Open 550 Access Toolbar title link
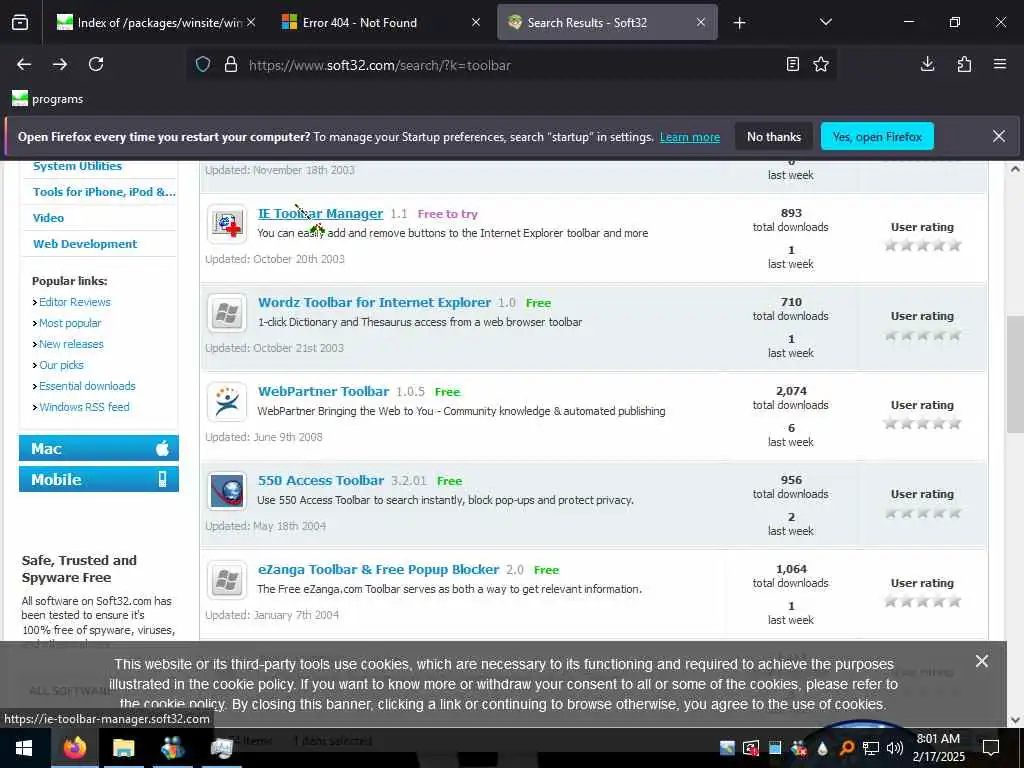1024x768 pixels. pos(321,481)
